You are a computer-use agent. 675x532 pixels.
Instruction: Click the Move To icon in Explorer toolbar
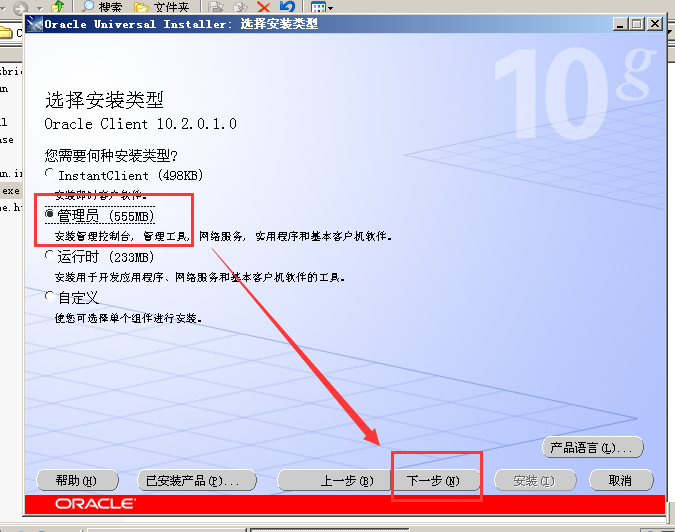tap(217, 7)
